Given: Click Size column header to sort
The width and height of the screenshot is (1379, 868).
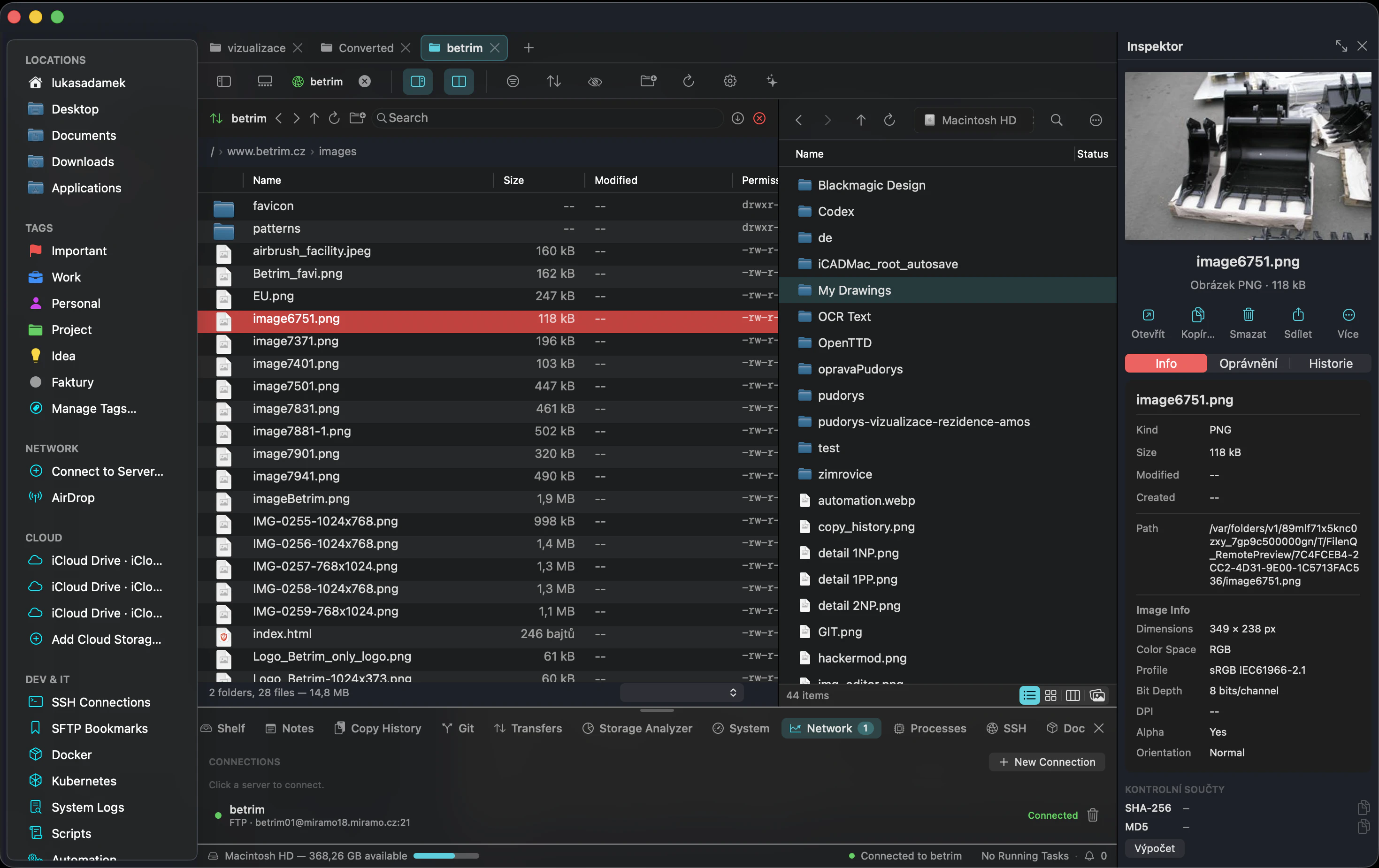Looking at the screenshot, I should point(538,180).
